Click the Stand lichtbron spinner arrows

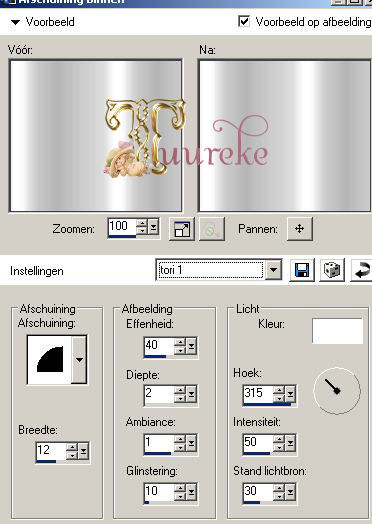(279, 492)
